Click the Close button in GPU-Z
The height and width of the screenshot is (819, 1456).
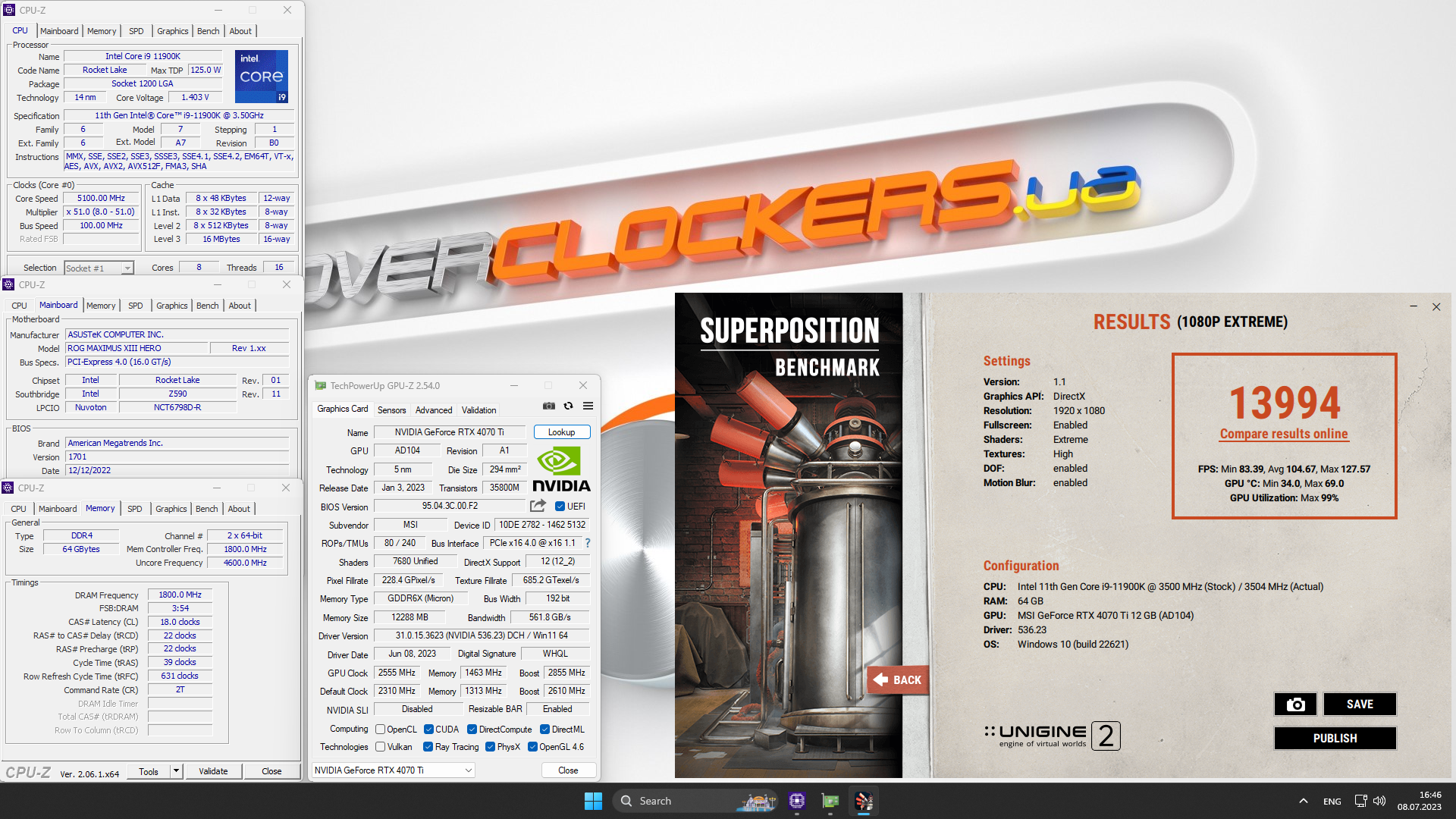pos(568,770)
